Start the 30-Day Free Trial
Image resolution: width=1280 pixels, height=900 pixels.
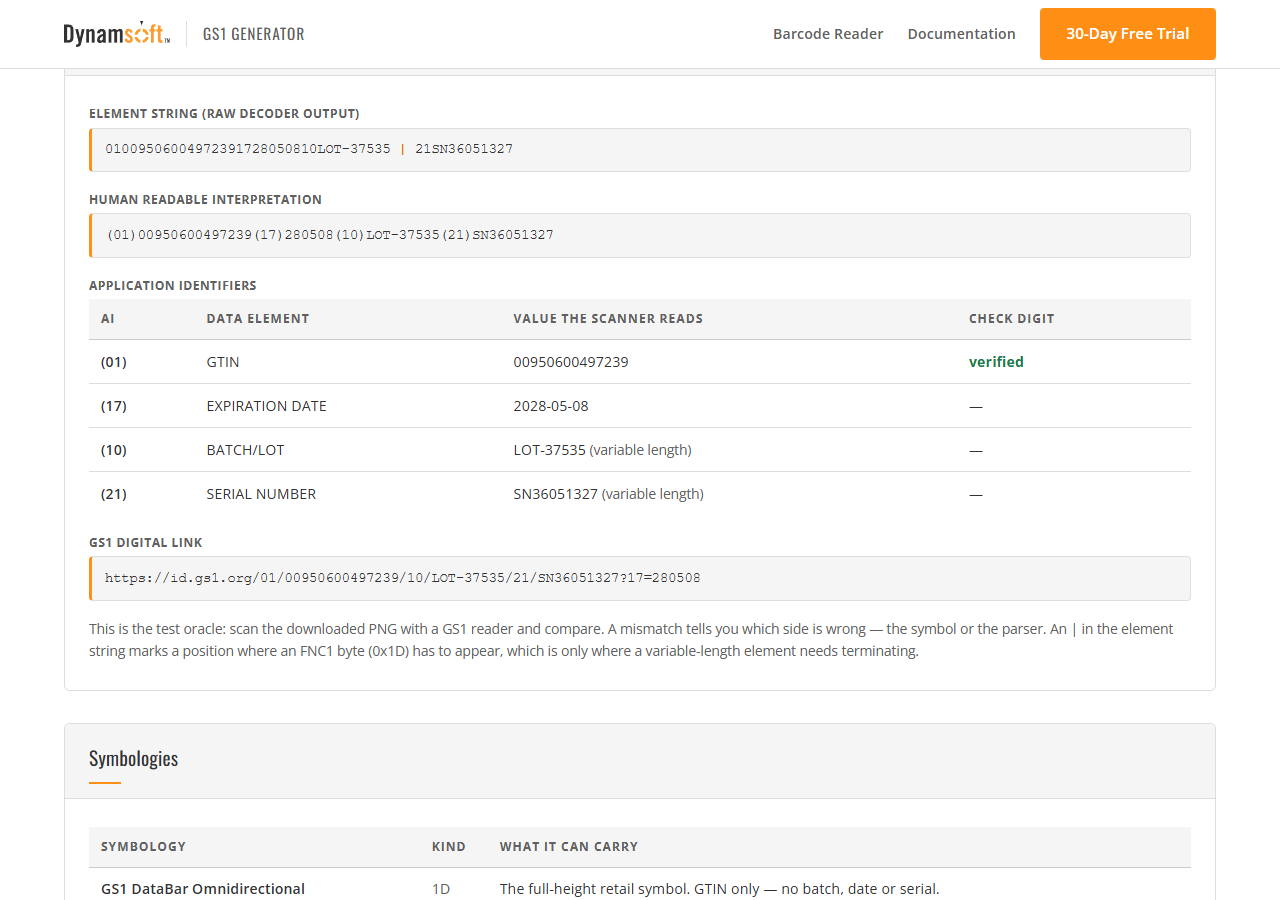1128,34
